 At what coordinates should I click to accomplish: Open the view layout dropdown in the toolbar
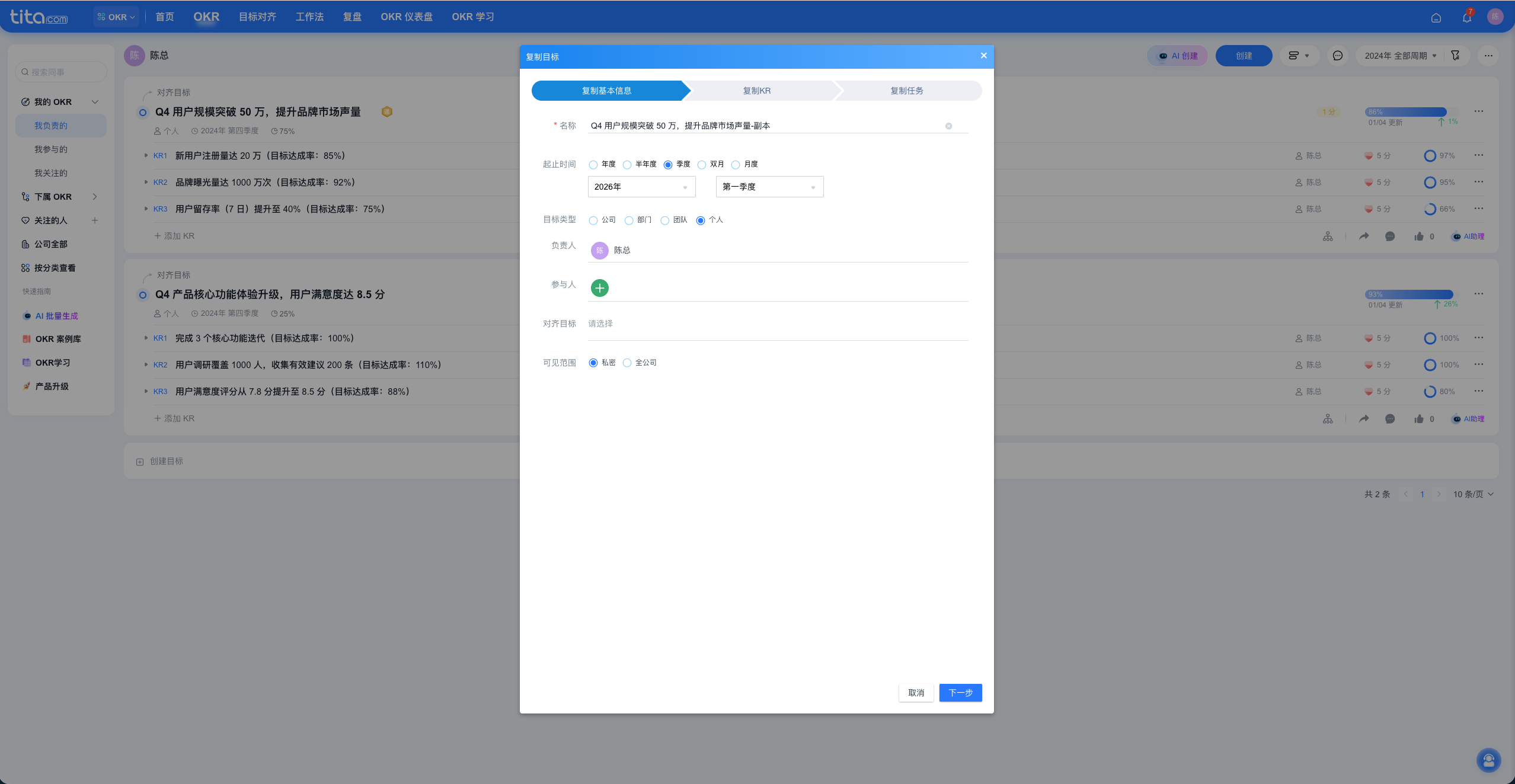(x=1298, y=56)
